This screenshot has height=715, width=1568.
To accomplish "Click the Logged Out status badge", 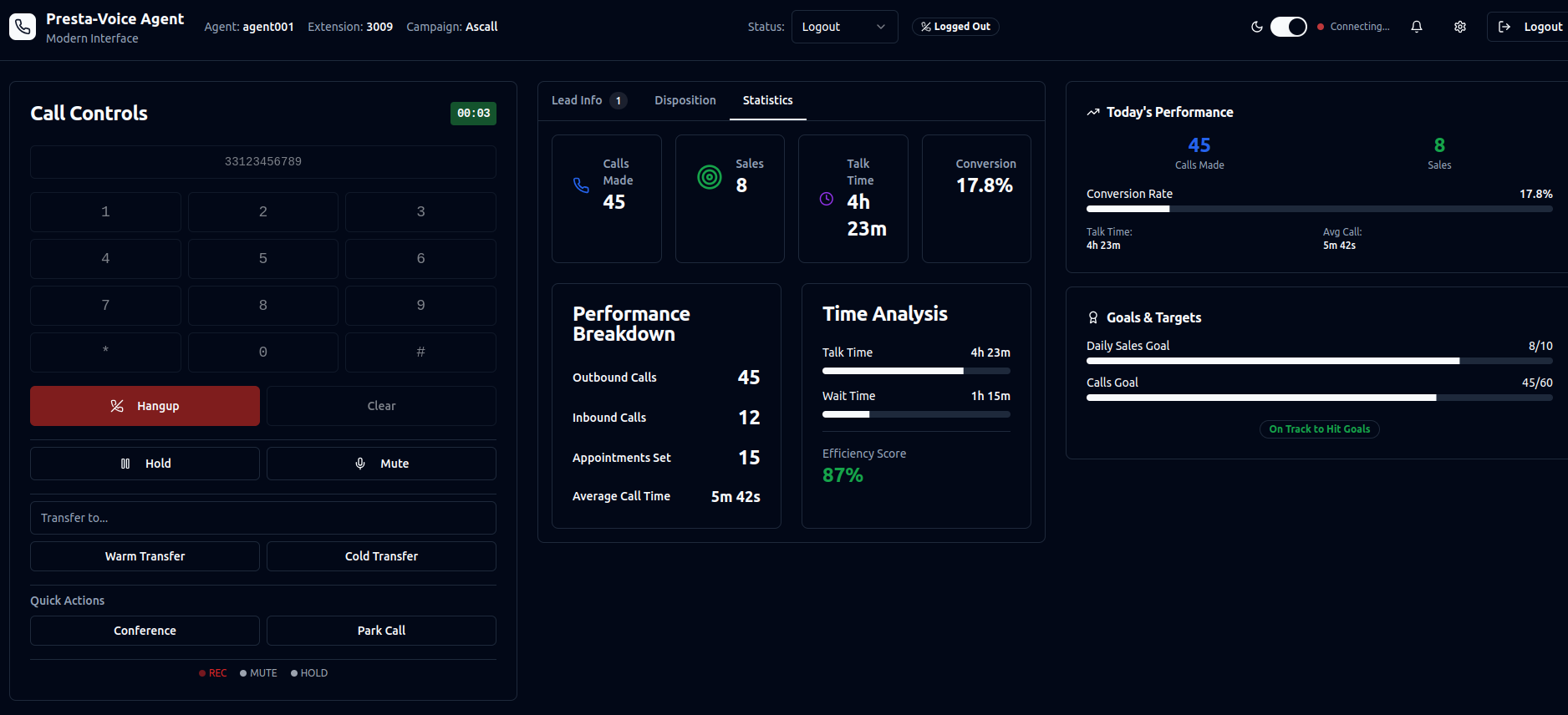I will point(955,27).
